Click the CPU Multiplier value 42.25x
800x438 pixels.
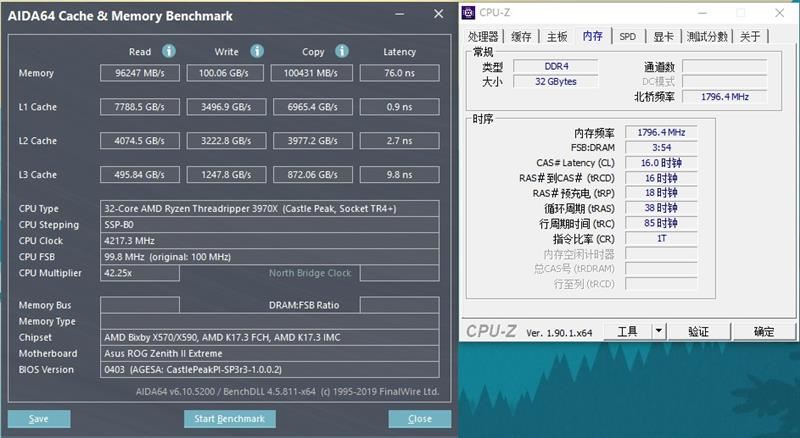tap(140, 273)
